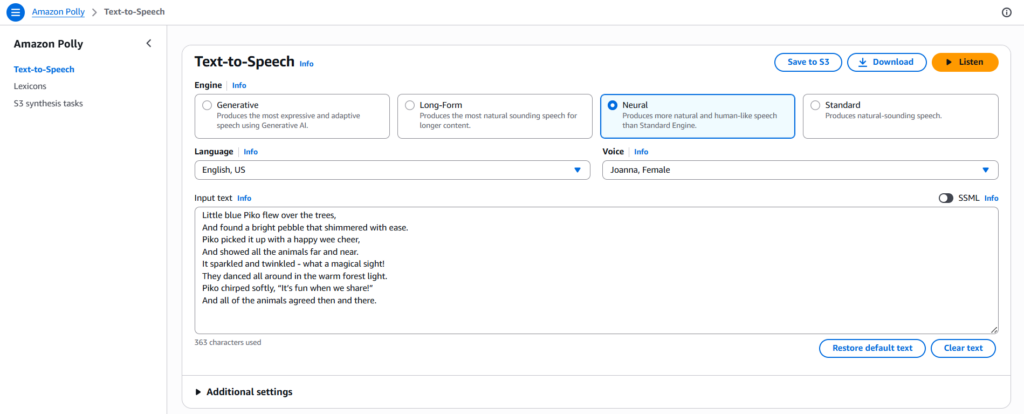Collapse the Amazon Polly side panel

149,44
